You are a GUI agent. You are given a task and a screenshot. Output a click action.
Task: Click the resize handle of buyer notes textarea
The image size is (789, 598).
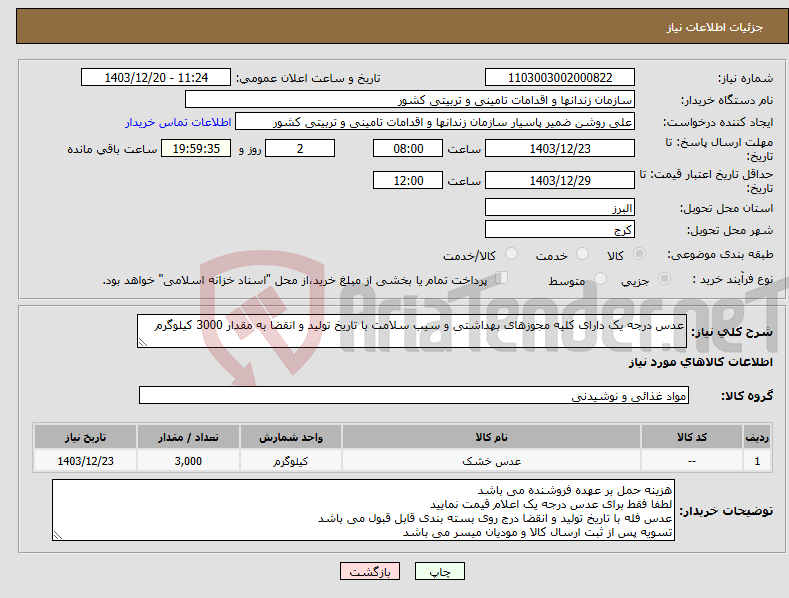[58, 536]
